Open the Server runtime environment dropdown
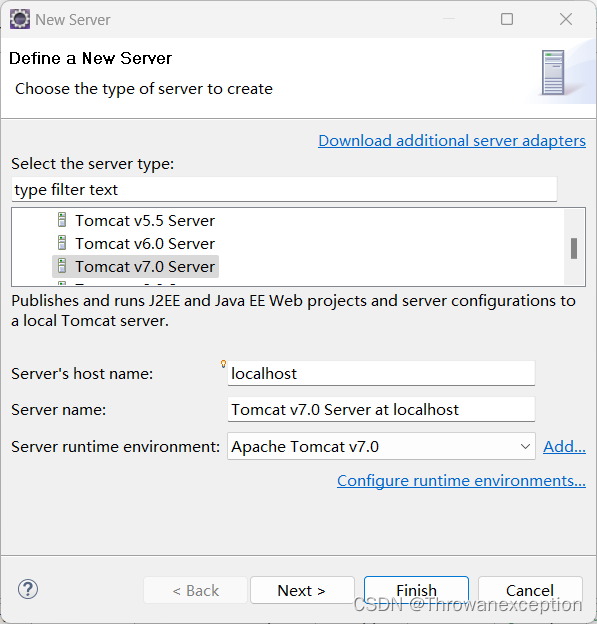597x624 pixels. pos(381,447)
